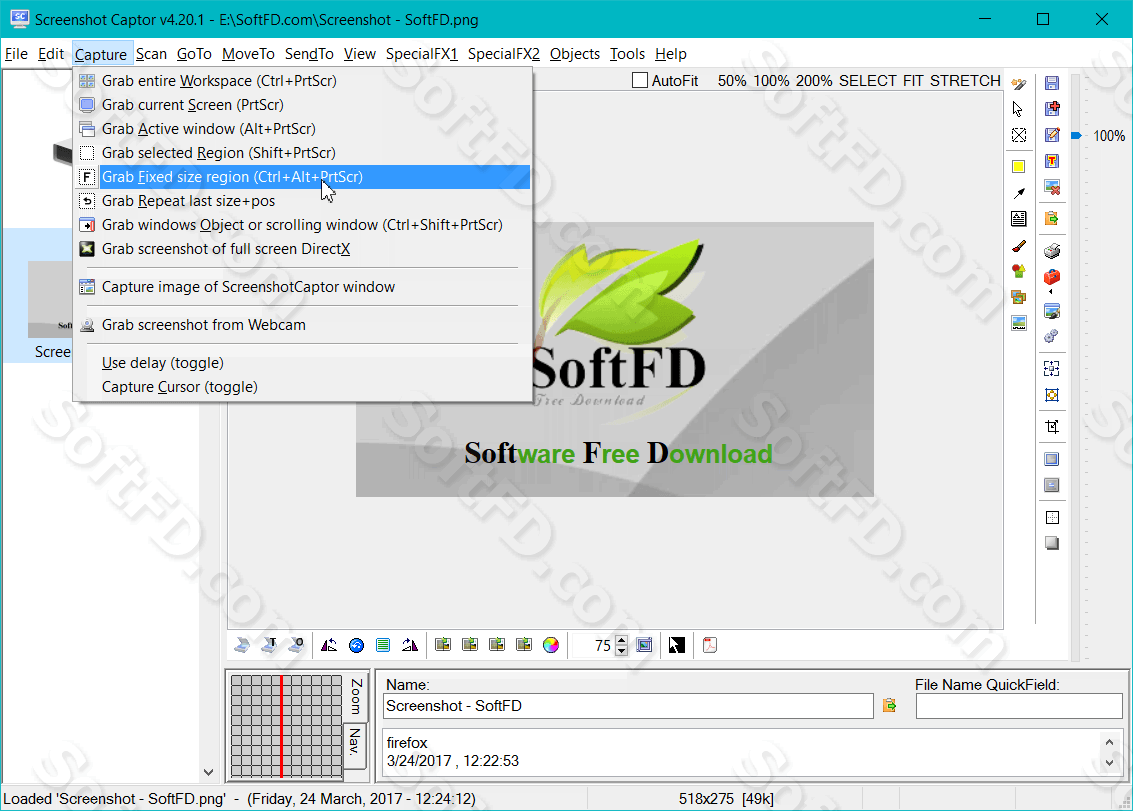The image size is (1133, 811).
Task: Click the blue floppy save icon
Action: point(1052,83)
